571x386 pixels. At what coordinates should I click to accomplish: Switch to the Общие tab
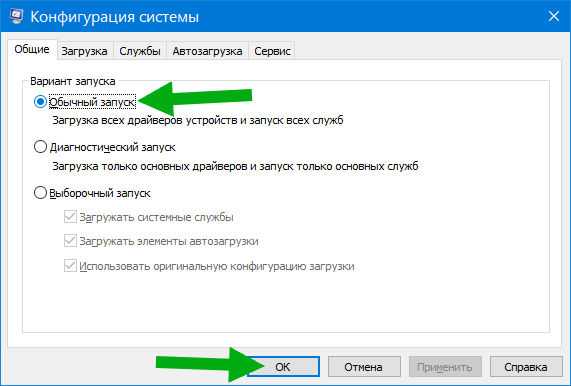[32, 50]
